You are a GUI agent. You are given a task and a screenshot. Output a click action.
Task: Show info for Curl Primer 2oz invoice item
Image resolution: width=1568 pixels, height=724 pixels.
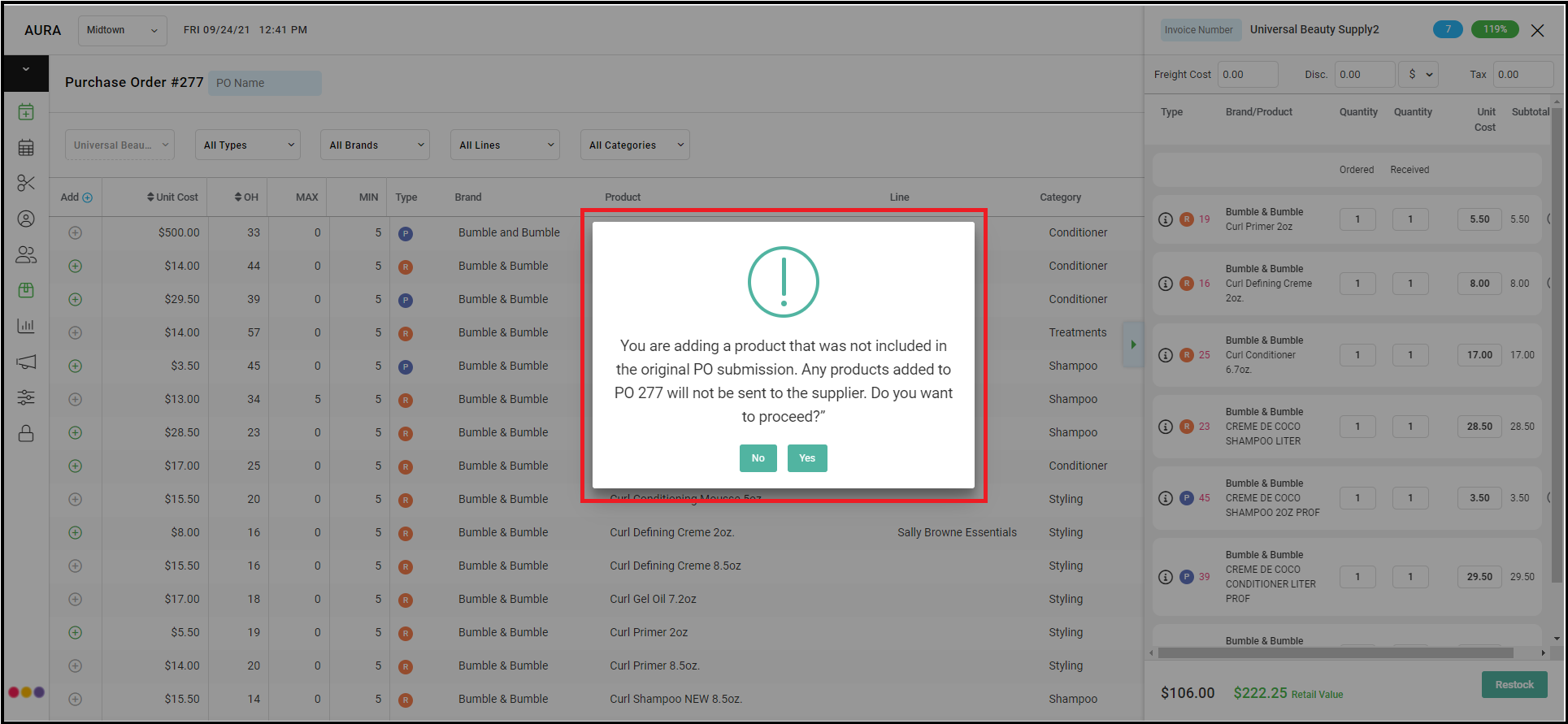(x=1165, y=219)
